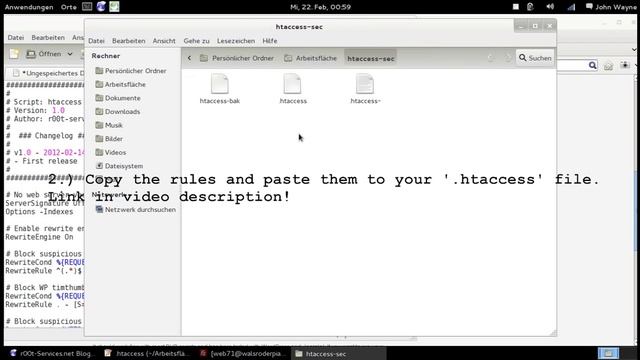The height and width of the screenshot is (360, 640).
Task: Open Anwendungen menu in top panel
Action: 29,7
